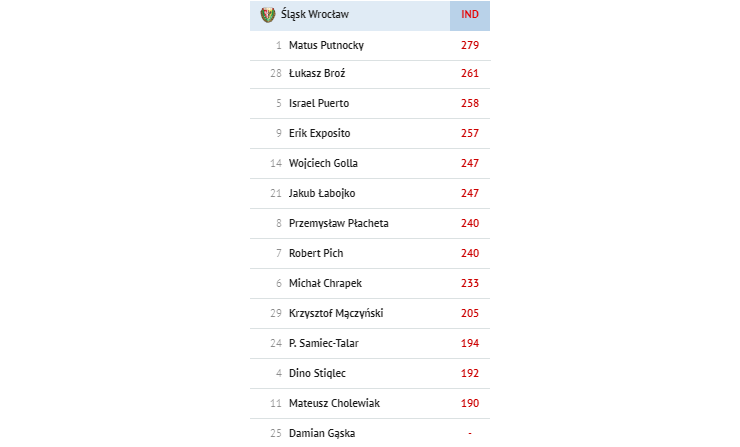Select Dino Stiglec's name
The height and width of the screenshot is (447, 740).
(x=317, y=373)
